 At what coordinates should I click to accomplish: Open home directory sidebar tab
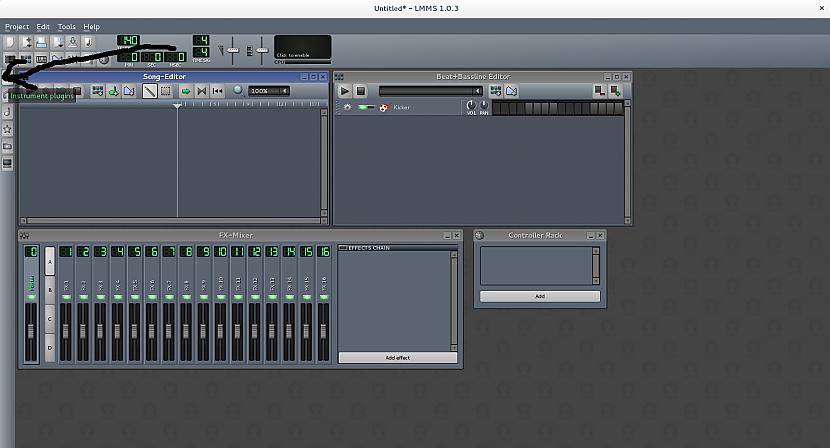tap(7, 146)
